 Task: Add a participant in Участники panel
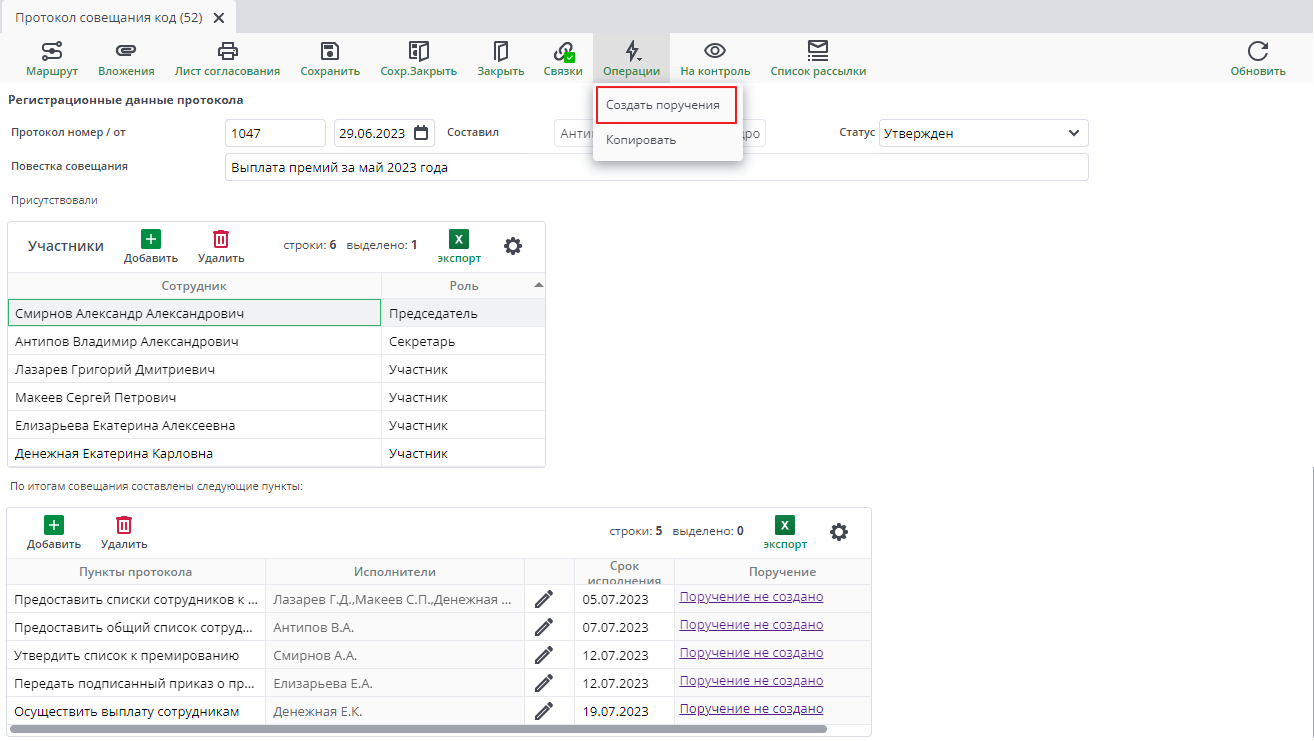150,246
